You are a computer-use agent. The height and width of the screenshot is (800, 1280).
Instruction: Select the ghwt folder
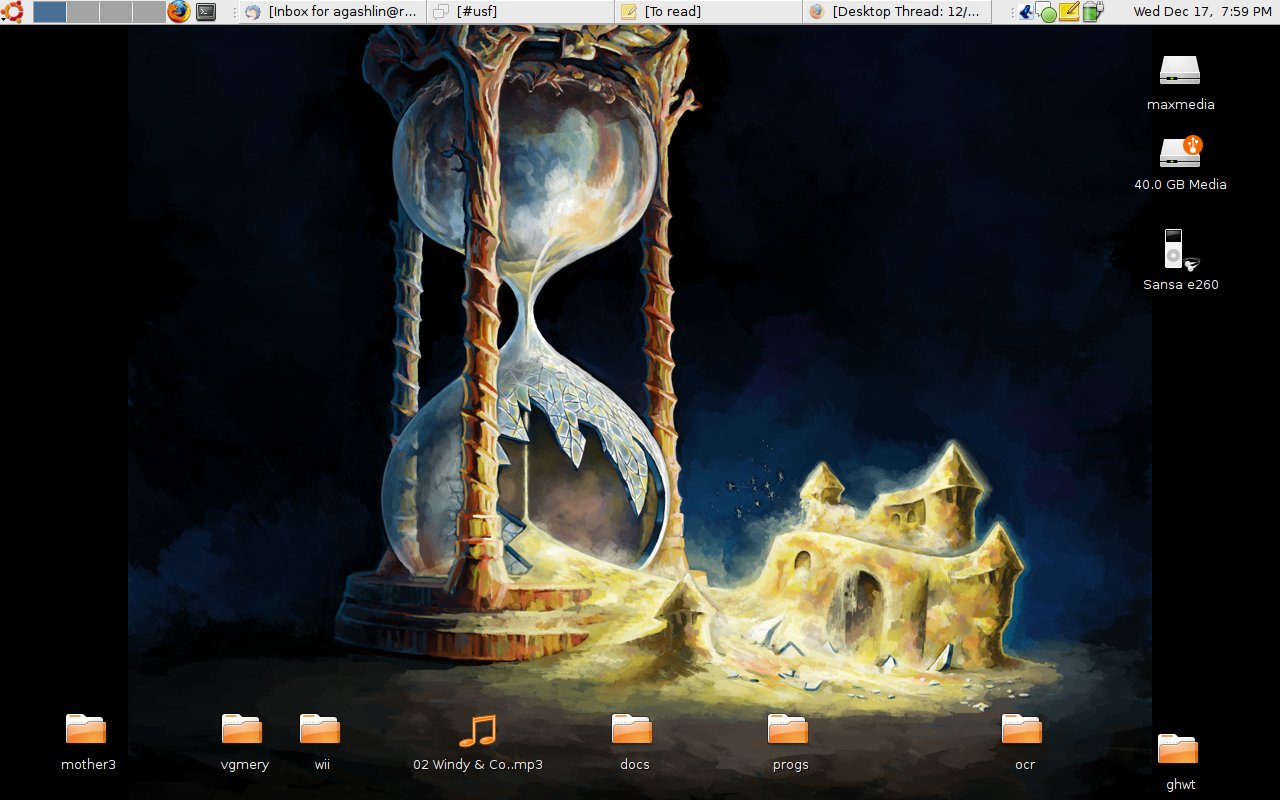click(1180, 762)
